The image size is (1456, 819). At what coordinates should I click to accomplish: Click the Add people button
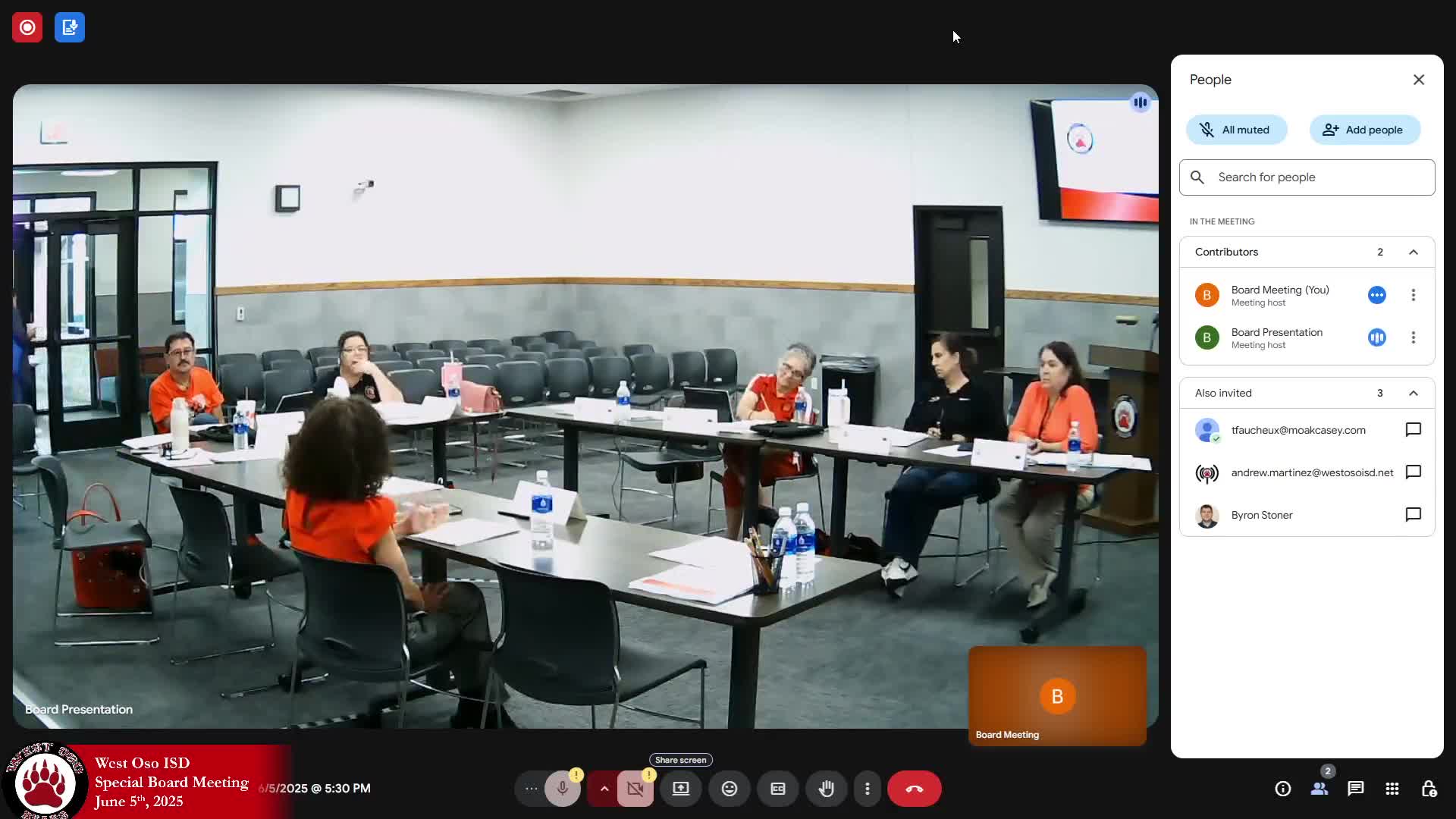point(1364,130)
